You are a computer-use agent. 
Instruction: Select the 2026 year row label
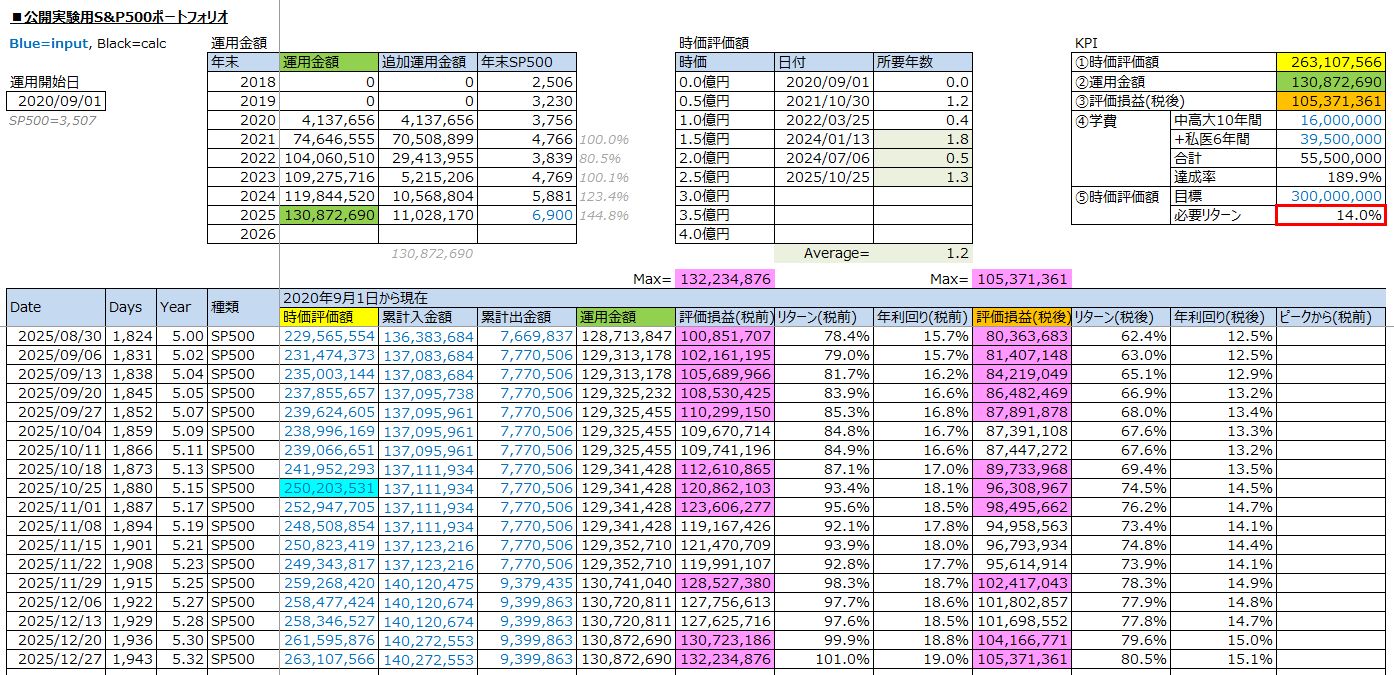pos(243,234)
